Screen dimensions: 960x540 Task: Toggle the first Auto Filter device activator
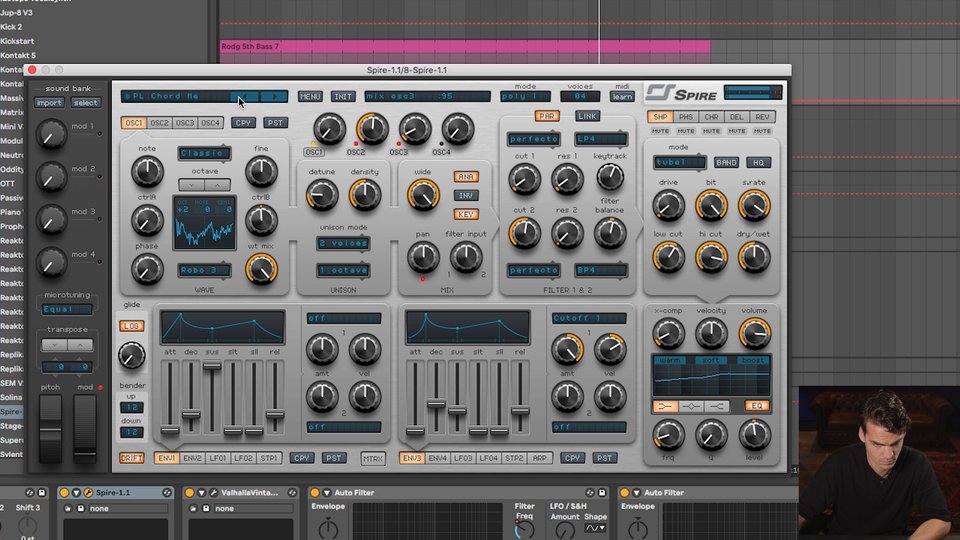click(x=315, y=492)
